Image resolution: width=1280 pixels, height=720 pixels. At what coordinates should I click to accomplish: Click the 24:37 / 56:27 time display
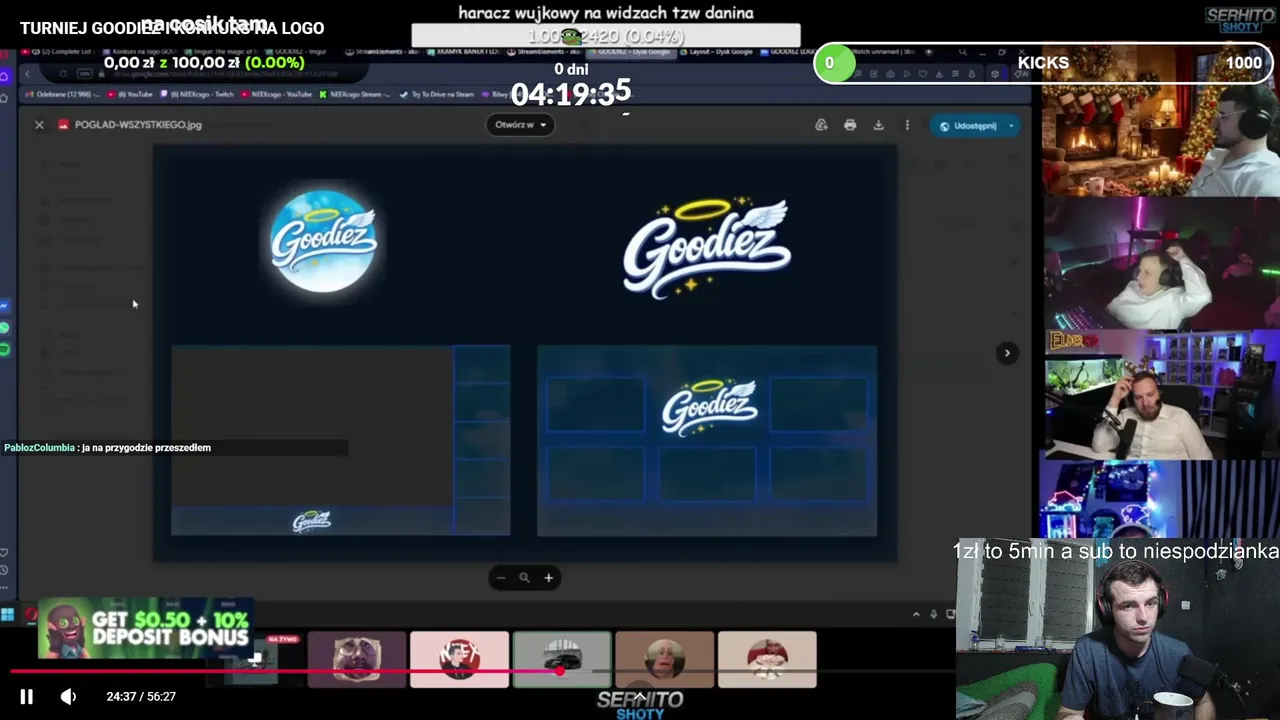coord(141,697)
